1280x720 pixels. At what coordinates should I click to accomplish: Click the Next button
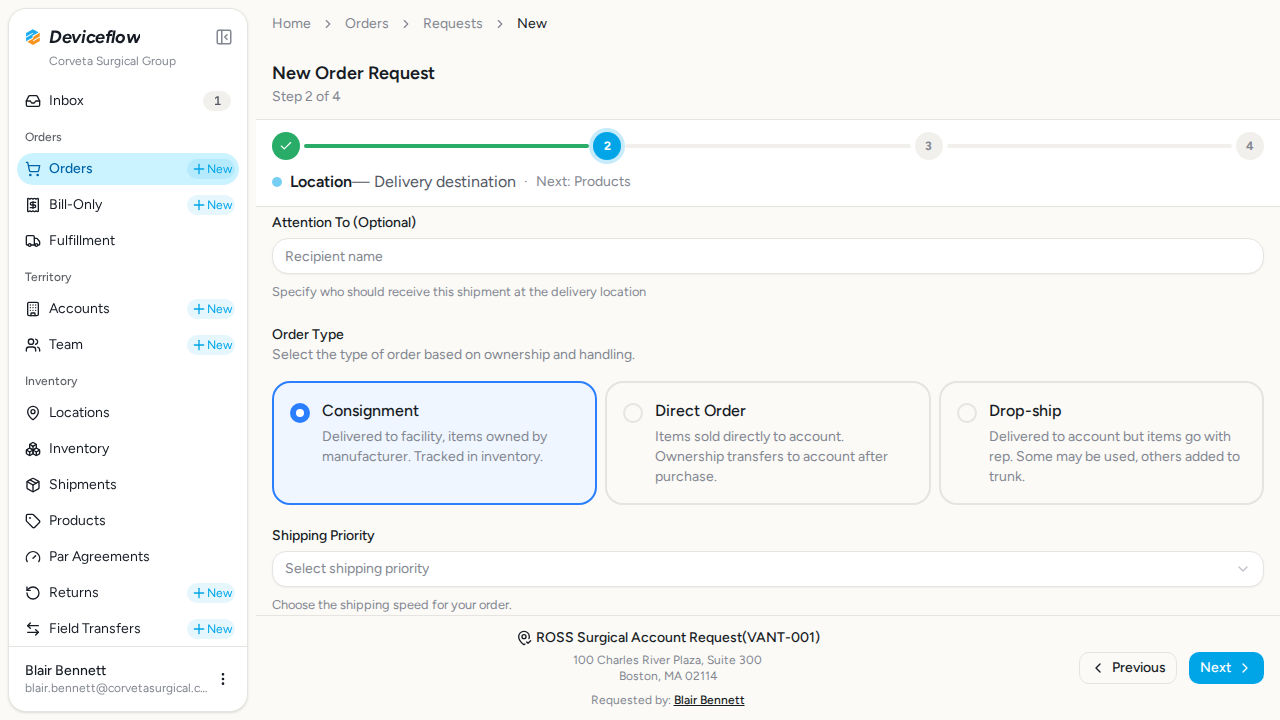(x=1226, y=668)
